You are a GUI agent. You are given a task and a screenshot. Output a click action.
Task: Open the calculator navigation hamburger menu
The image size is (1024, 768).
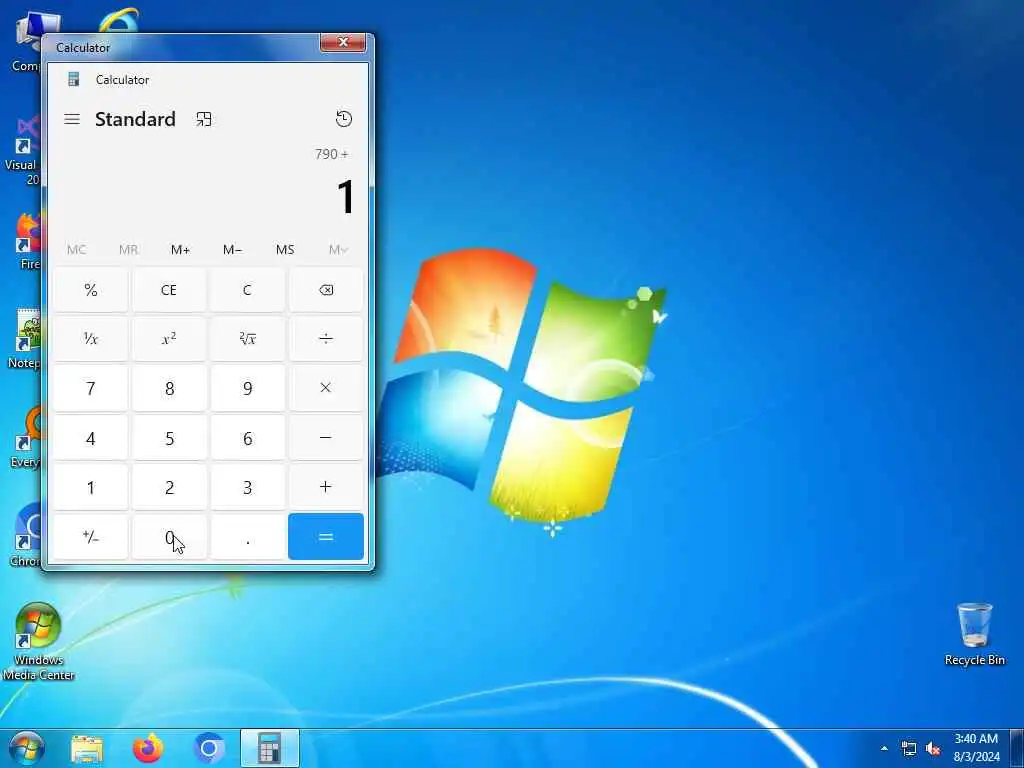(72, 120)
